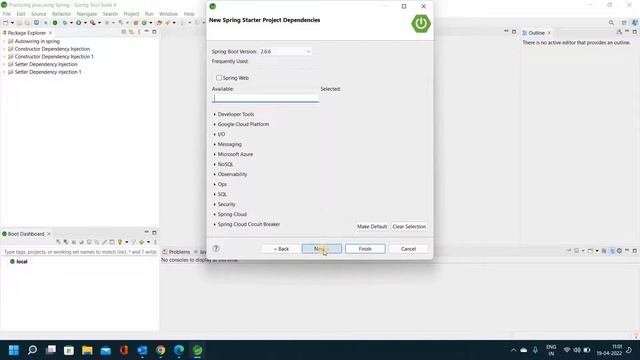Open the Refactor menu

point(61,14)
